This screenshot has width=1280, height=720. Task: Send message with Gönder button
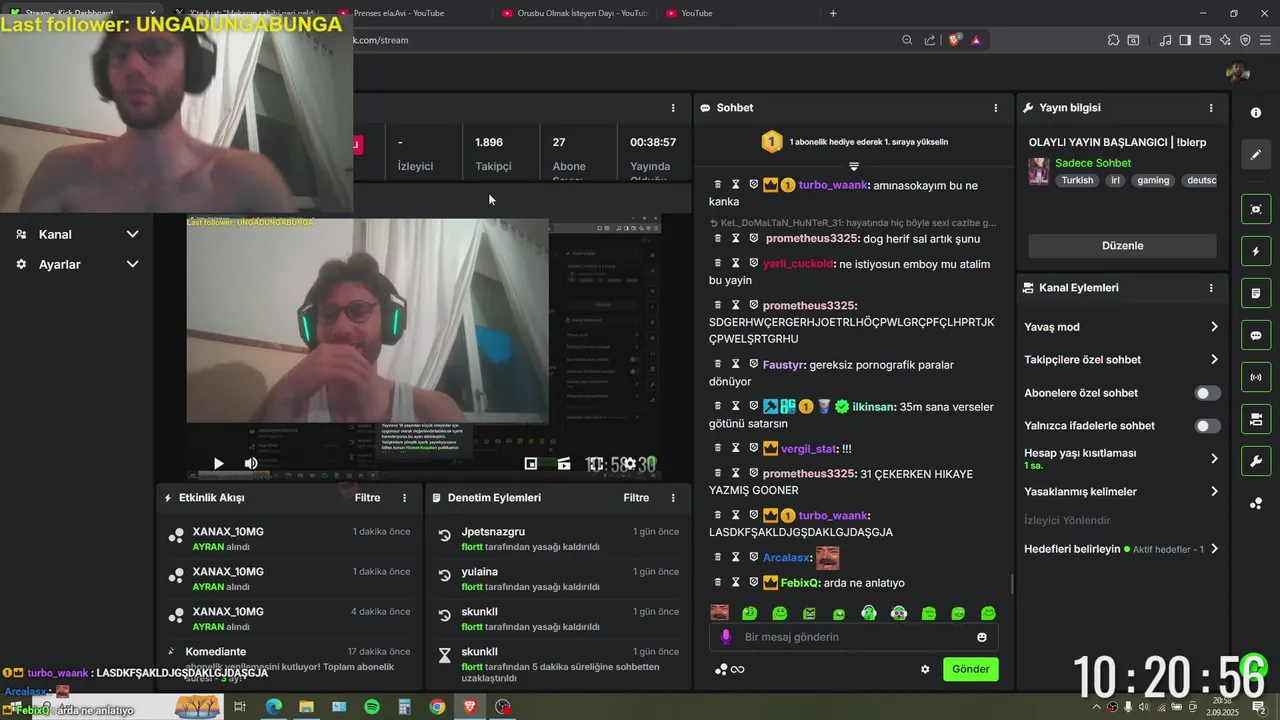970,669
